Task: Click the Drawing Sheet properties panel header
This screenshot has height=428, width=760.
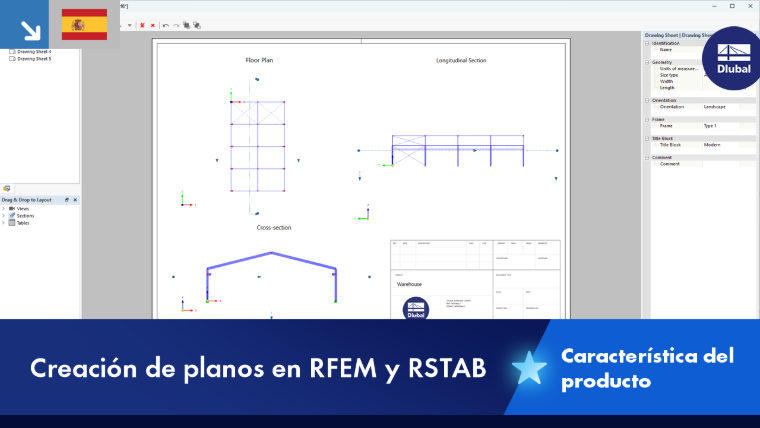Action: tap(679, 35)
